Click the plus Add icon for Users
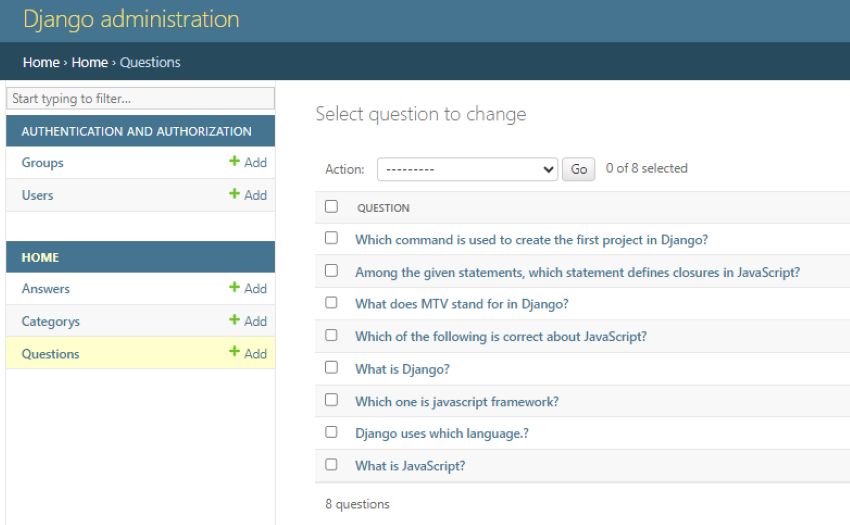 (x=235, y=195)
